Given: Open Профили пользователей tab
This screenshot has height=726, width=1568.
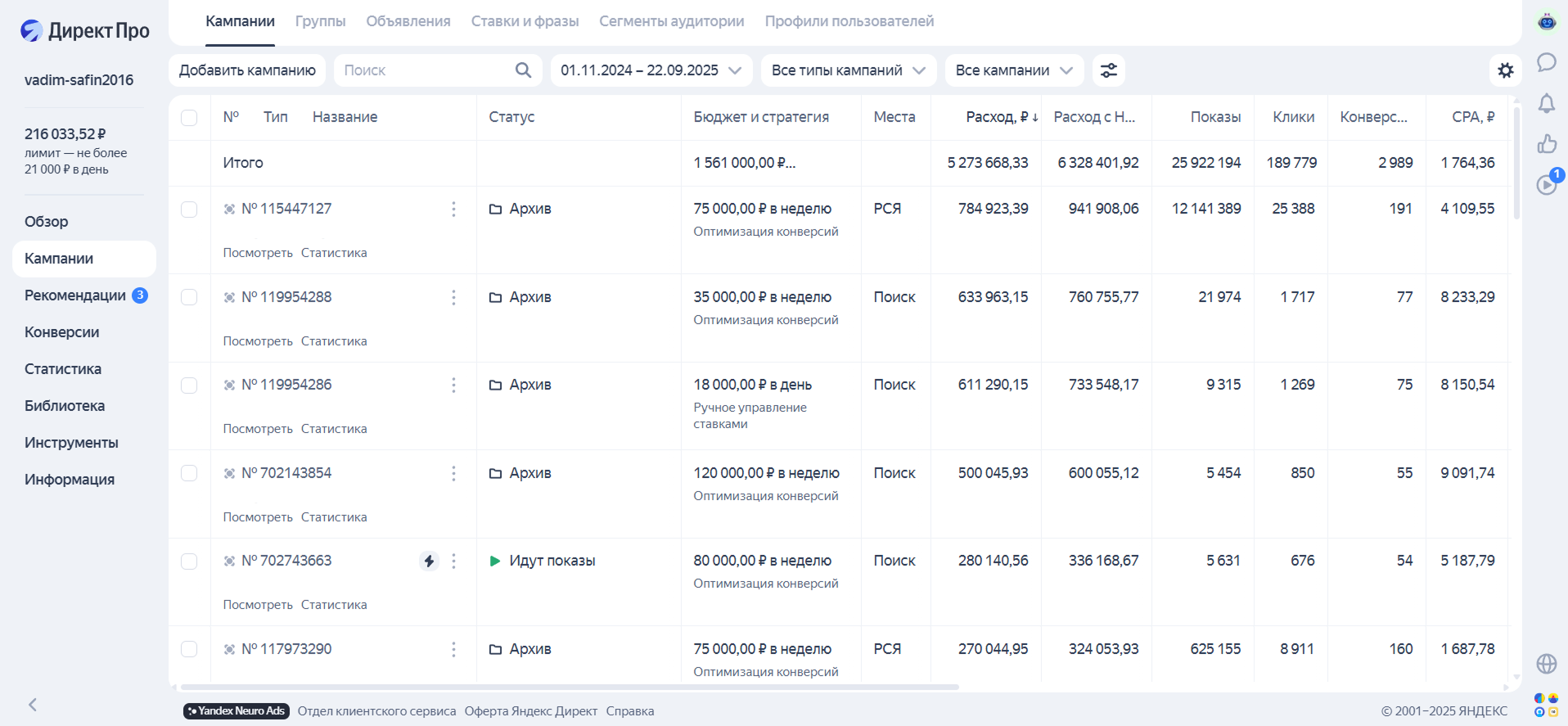Looking at the screenshot, I should (x=849, y=21).
